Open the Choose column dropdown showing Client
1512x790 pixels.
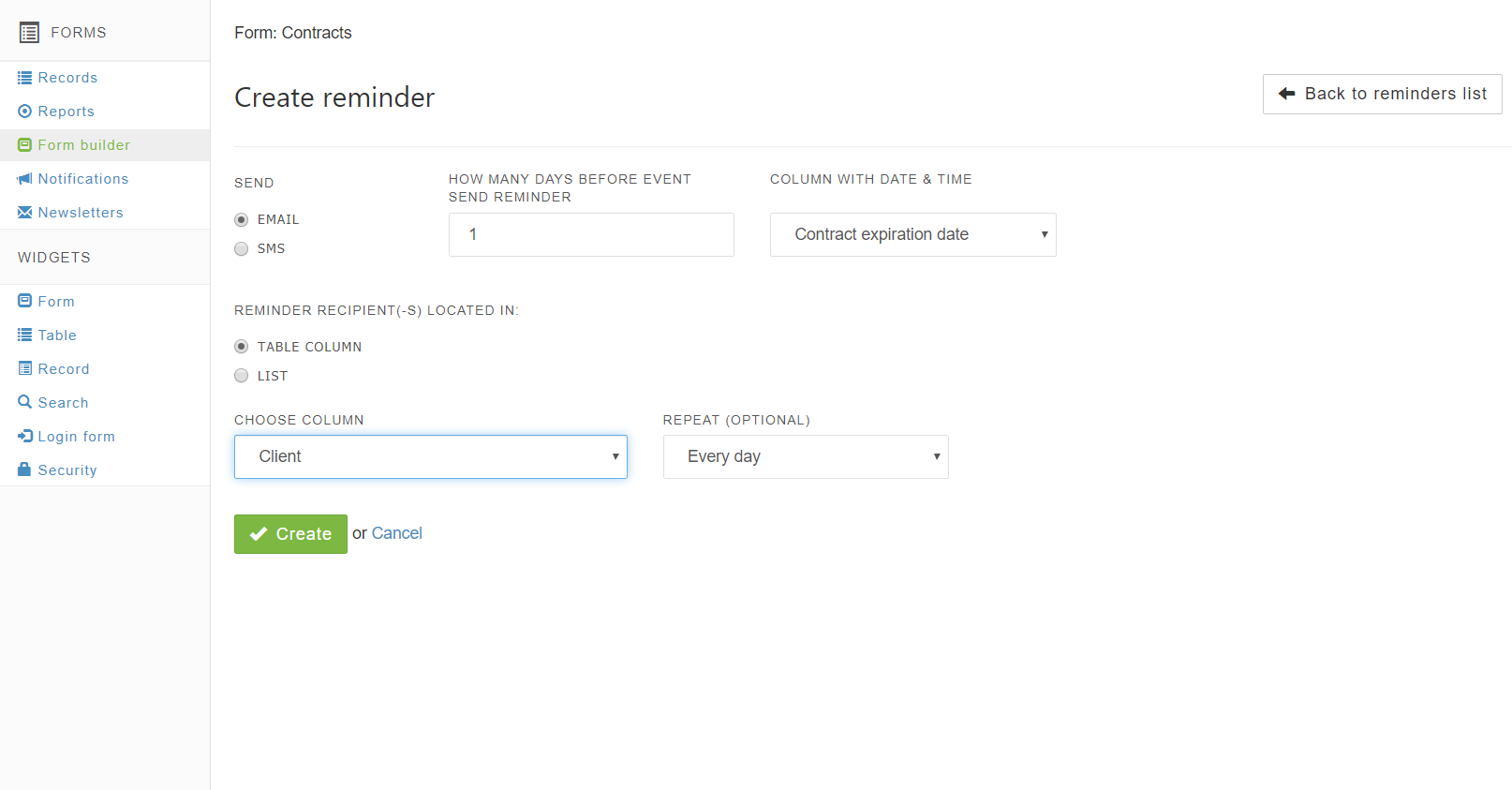point(431,457)
